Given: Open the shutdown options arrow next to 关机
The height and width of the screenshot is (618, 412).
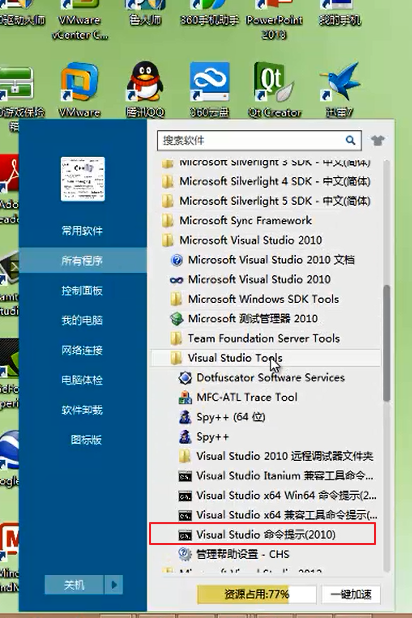Looking at the screenshot, I should point(114,584).
